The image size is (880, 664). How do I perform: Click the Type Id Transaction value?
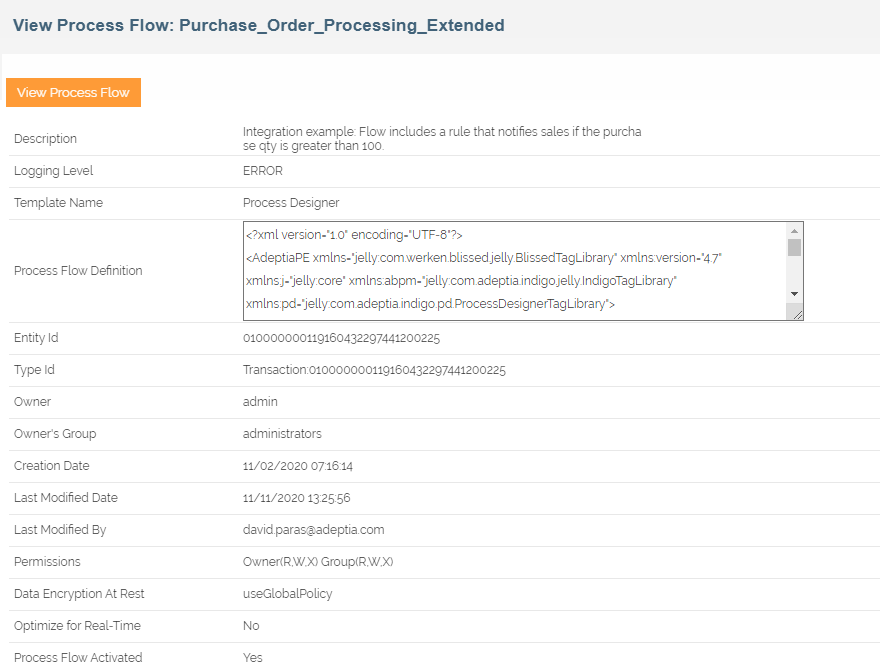(374, 370)
